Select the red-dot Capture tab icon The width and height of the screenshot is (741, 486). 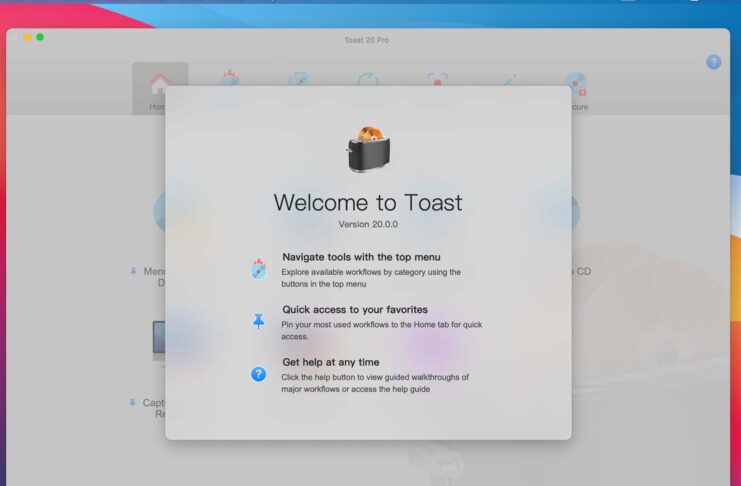pos(437,79)
